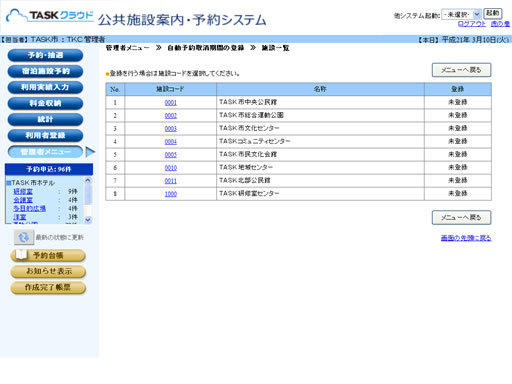Click the upper メニューへ戻る button
512x384 pixels.
pos(461,70)
